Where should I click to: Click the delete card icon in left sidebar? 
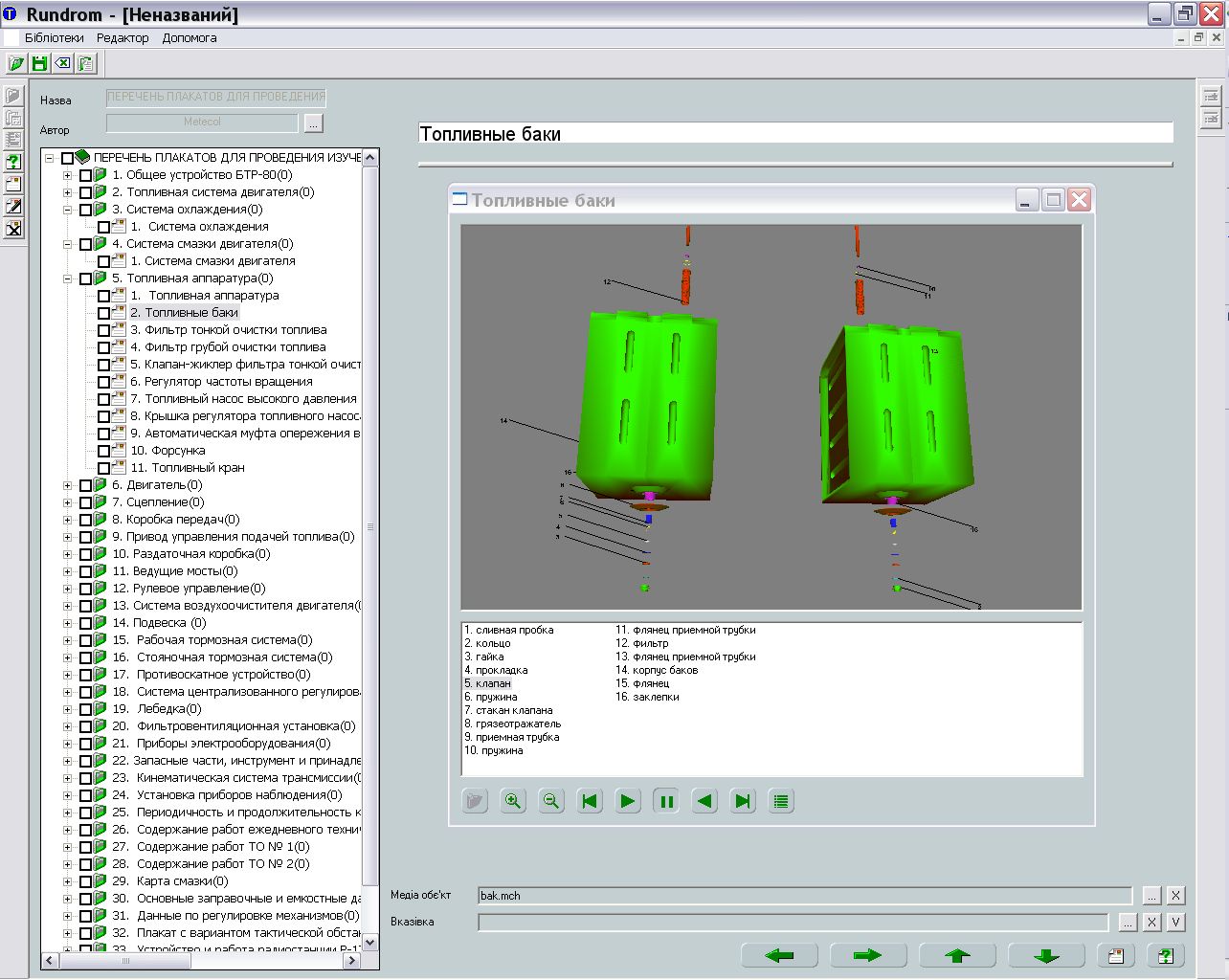coord(13,229)
